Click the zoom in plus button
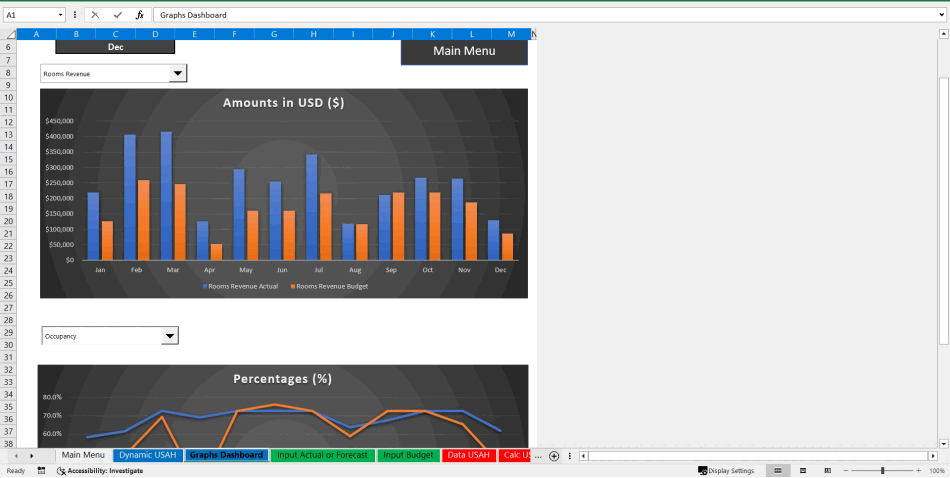 [x=918, y=471]
